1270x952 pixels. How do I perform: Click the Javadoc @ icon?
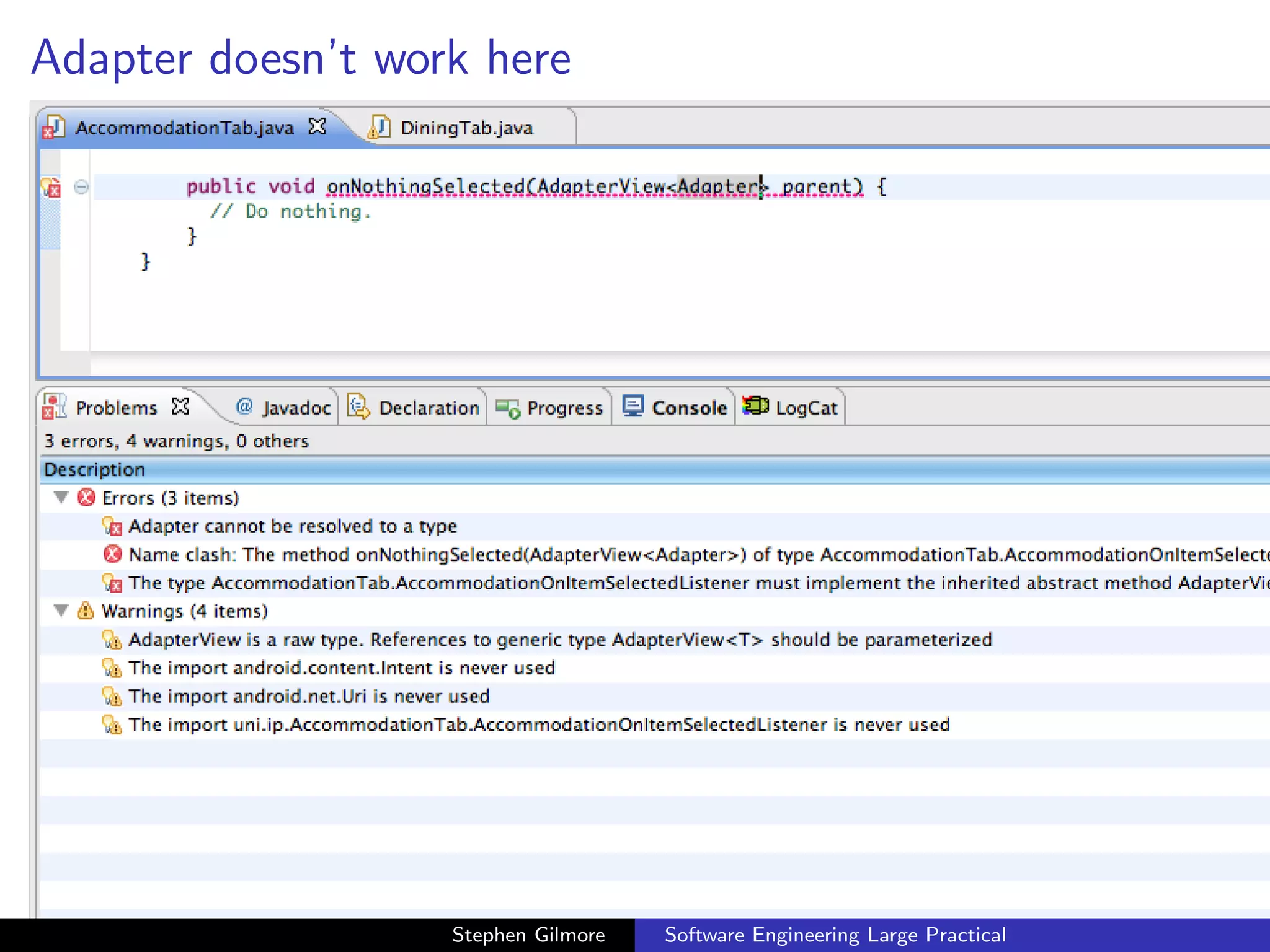pyautogui.click(x=244, y=406)
